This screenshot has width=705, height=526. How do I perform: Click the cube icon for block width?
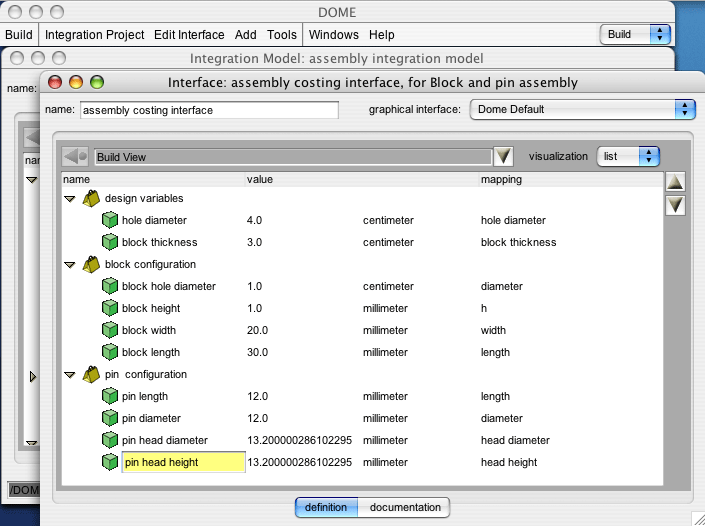[110, 330]
